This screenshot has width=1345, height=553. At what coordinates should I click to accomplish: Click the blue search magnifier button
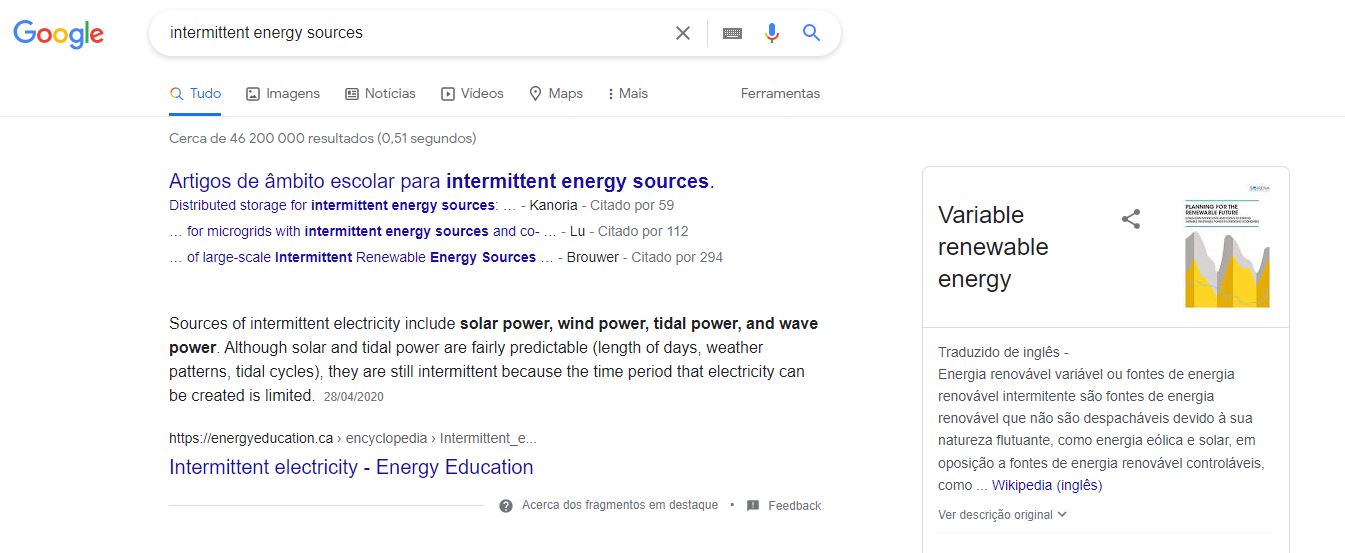tap(811, 33)
